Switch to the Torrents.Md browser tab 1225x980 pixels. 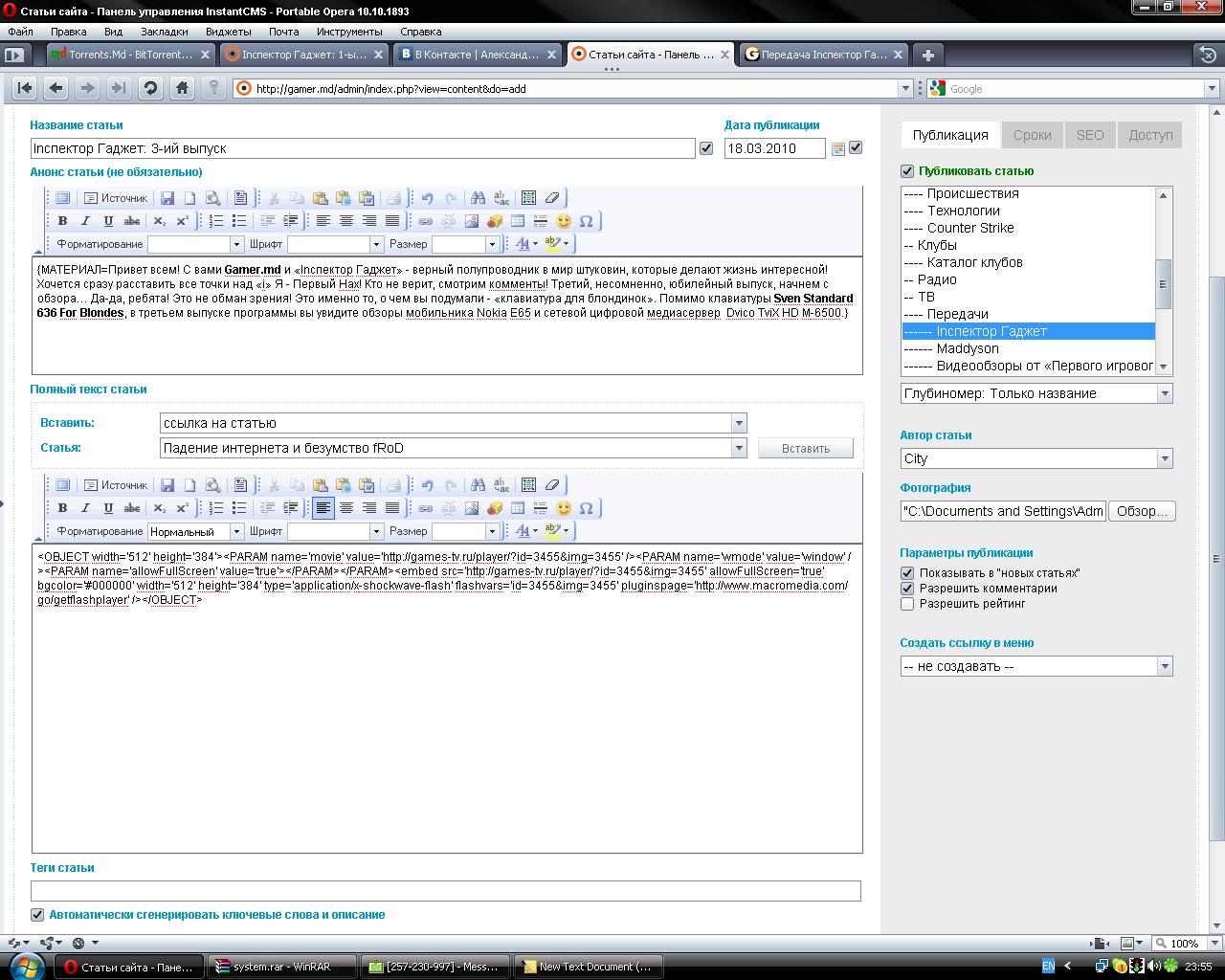[x=130, y=55]
